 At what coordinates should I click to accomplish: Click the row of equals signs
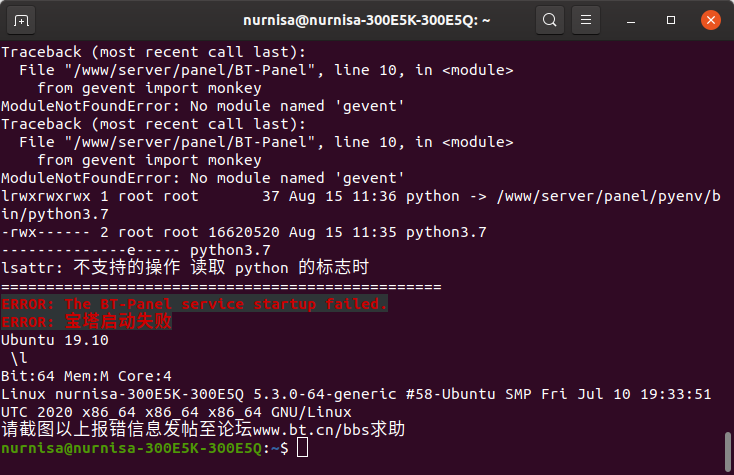221,286
